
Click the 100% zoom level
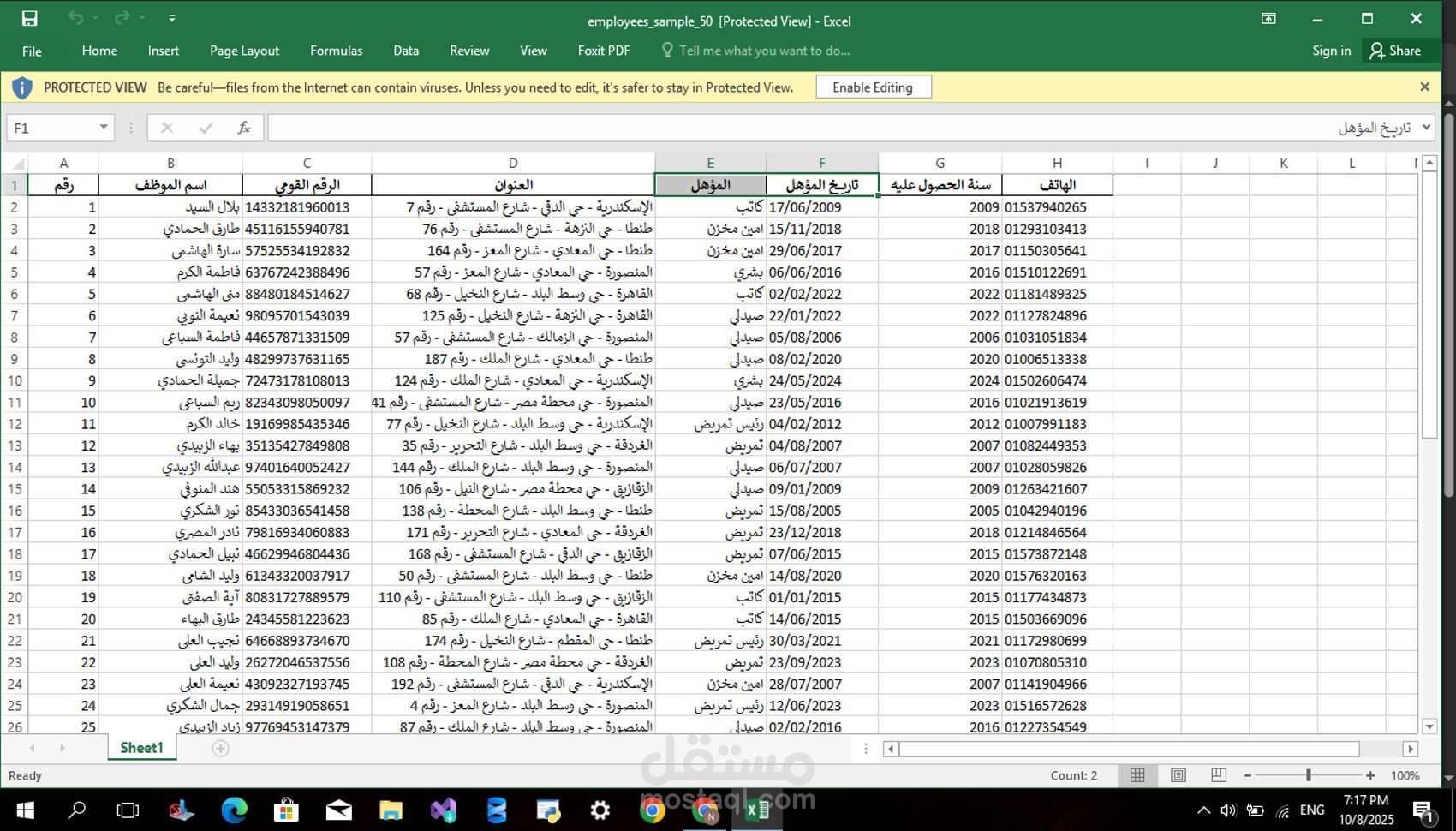tap(1405, 775)
